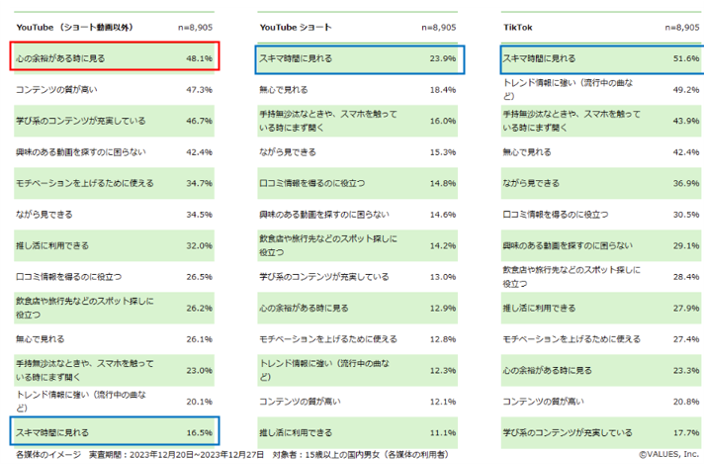Click the "YouTube（ショート動画以外）" table header

point(75,27)
